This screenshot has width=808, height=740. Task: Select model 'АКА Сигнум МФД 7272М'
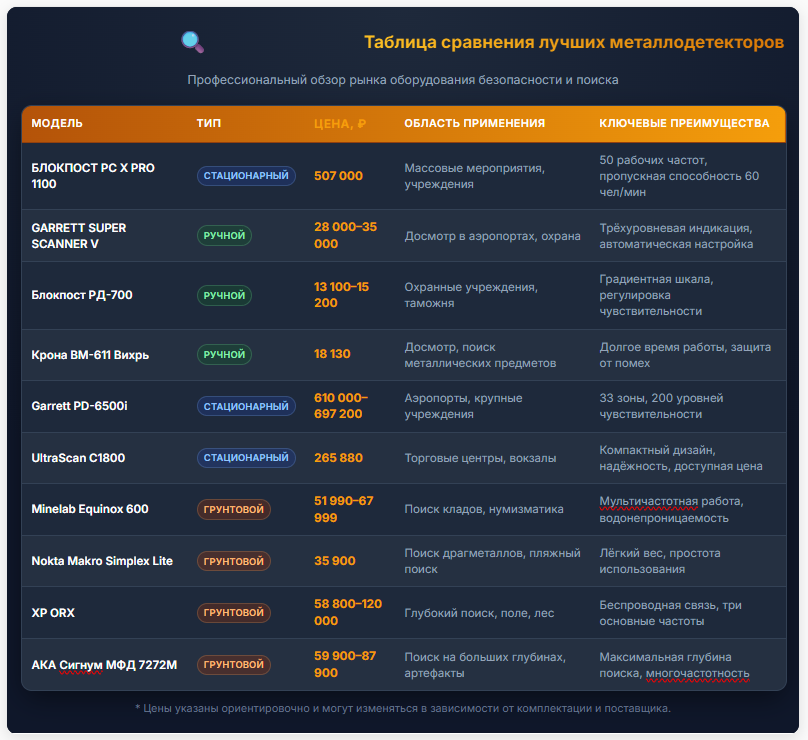pyautogui.click(x=104, y=665)
